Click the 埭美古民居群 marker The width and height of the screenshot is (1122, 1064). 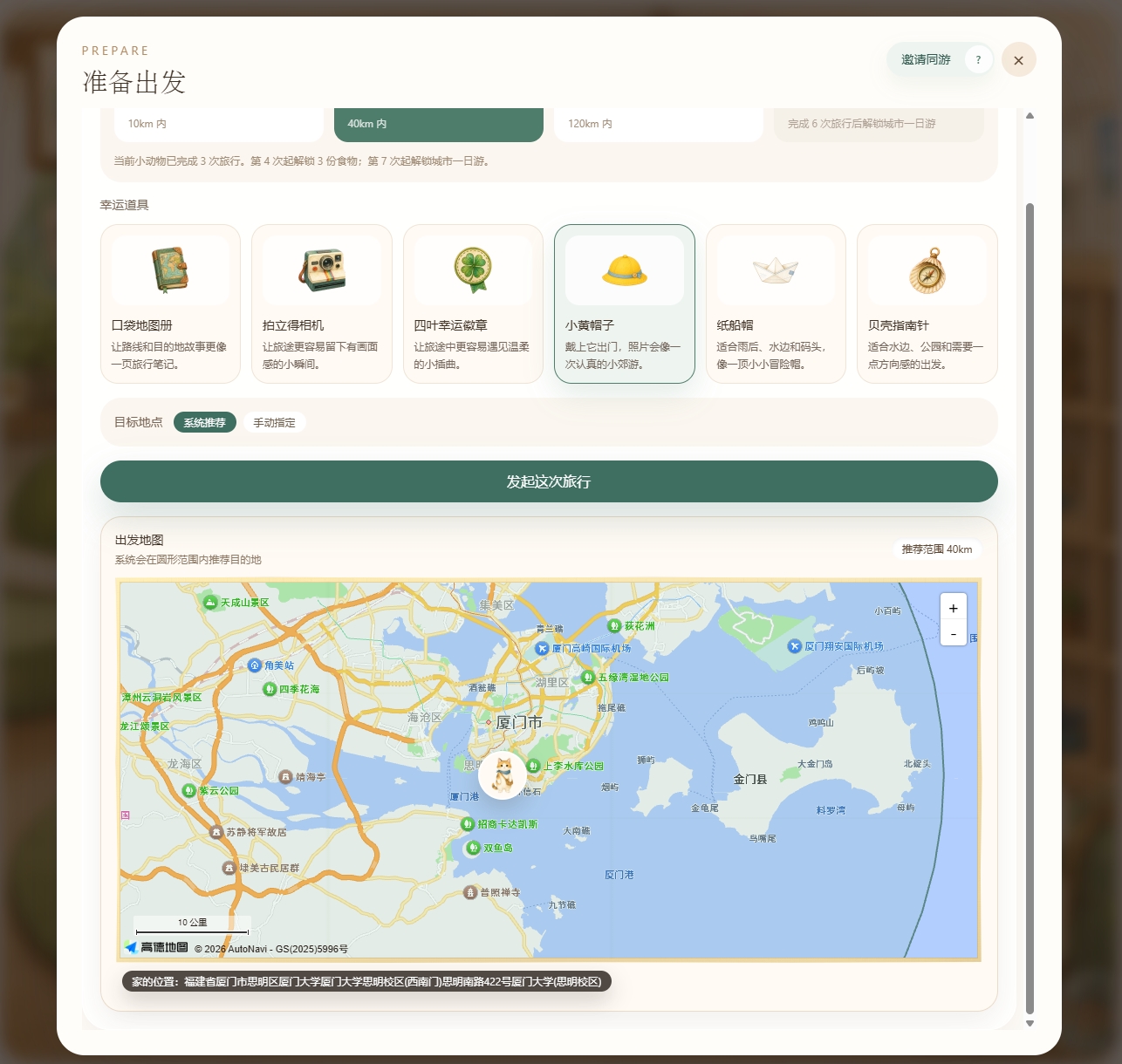click(x=229, y=868)
